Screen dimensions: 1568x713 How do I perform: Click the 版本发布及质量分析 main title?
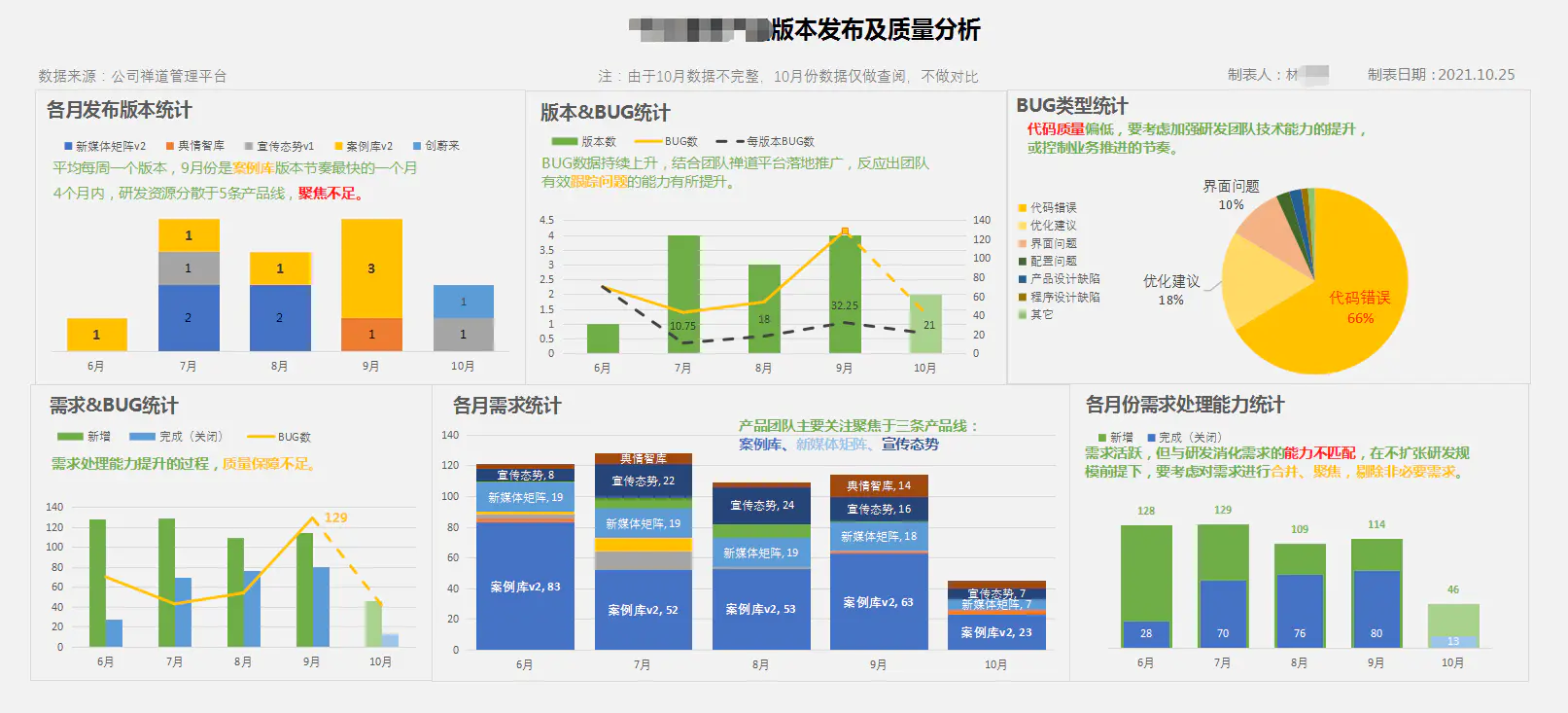coord(876,30)
